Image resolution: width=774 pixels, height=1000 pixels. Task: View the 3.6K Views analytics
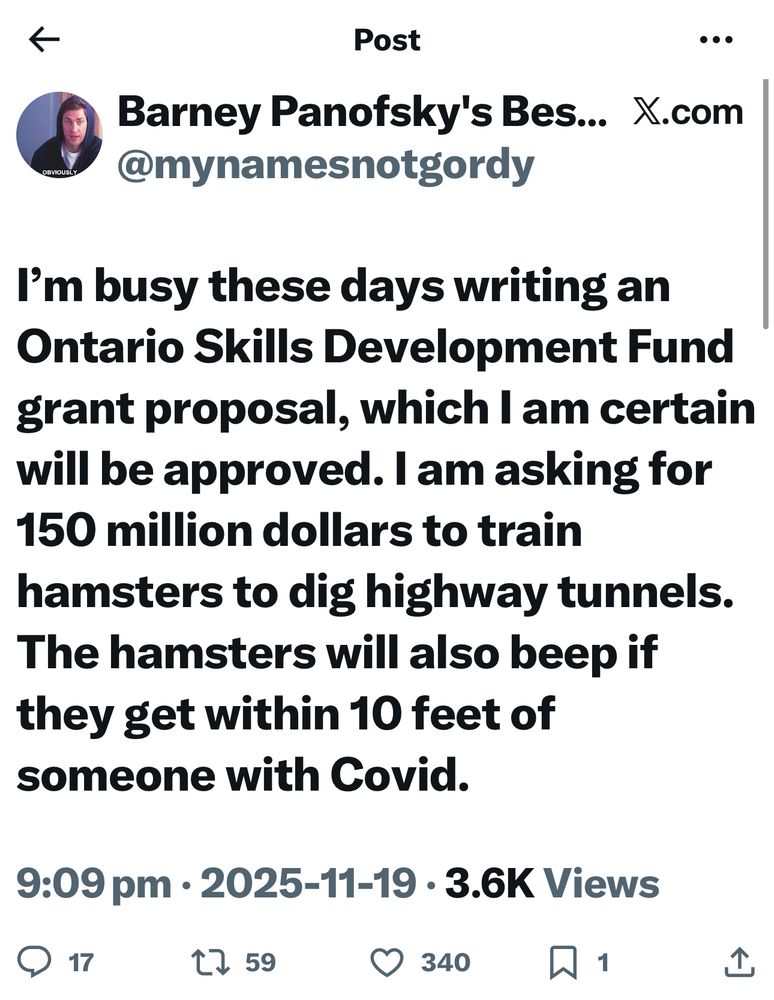(x=552, y=883)
